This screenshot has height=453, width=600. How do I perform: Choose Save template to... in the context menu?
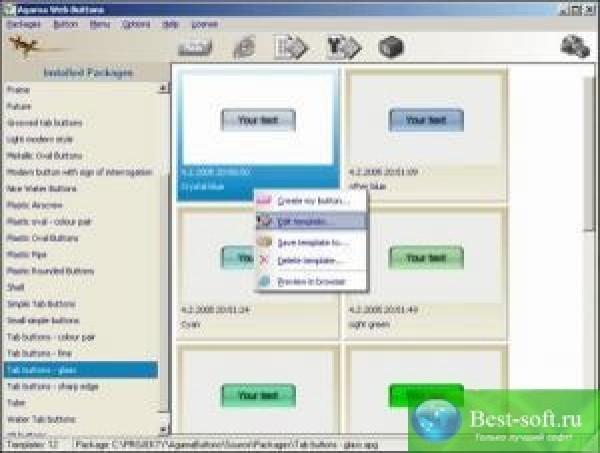(x=311, y=242)
